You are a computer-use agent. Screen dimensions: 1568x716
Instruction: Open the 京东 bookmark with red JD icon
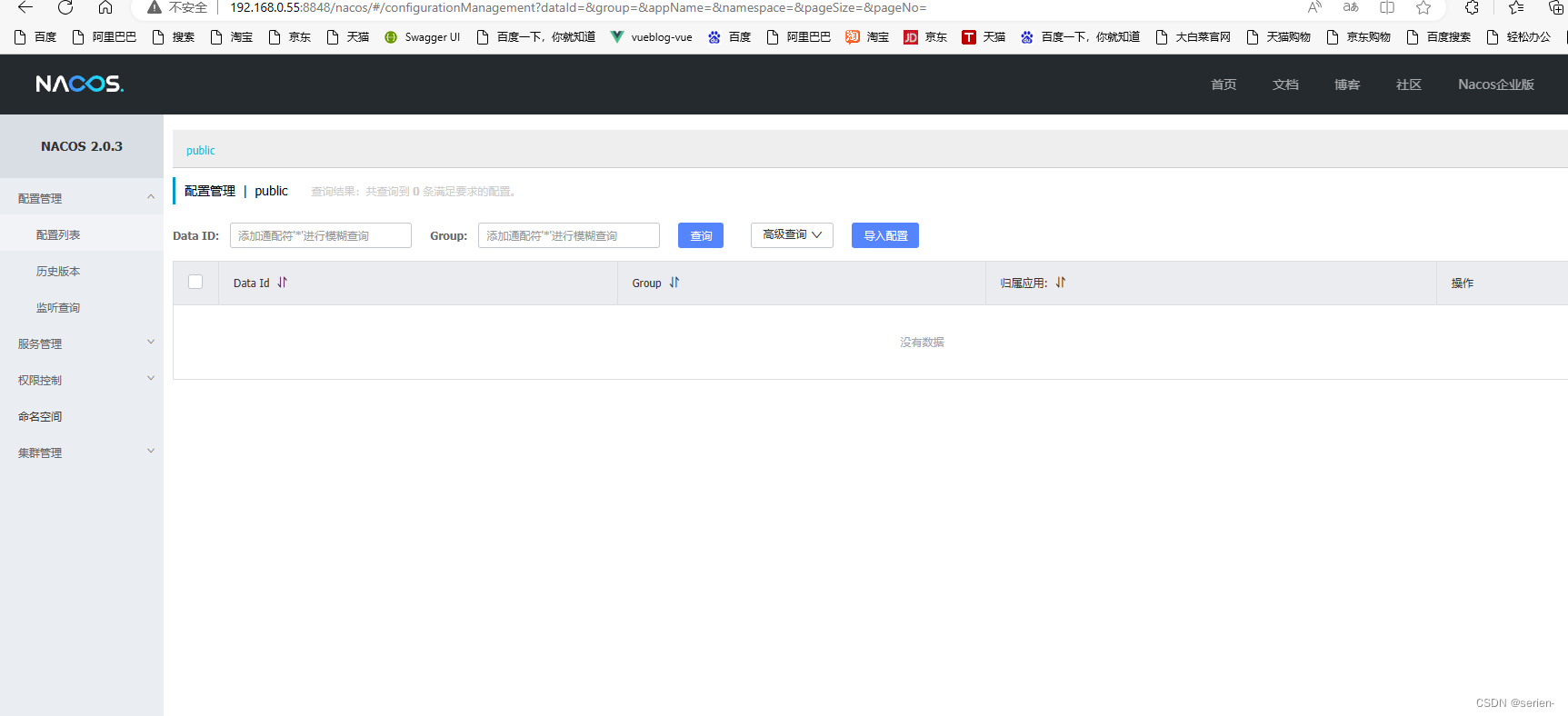coord(925,37)
